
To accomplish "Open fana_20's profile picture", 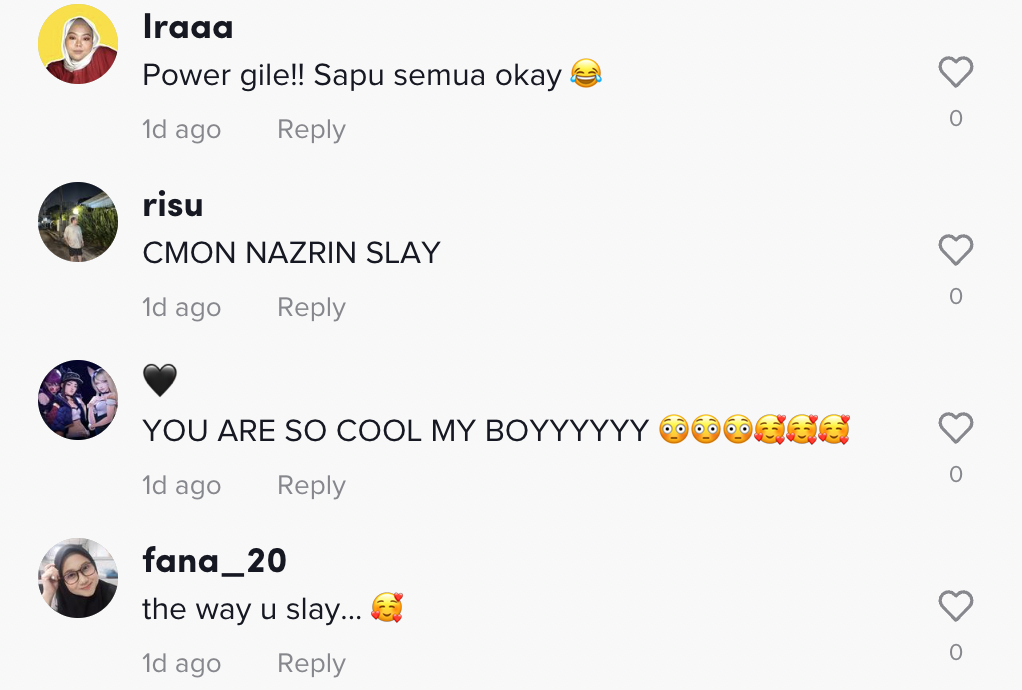I will (x=78, y=578).
